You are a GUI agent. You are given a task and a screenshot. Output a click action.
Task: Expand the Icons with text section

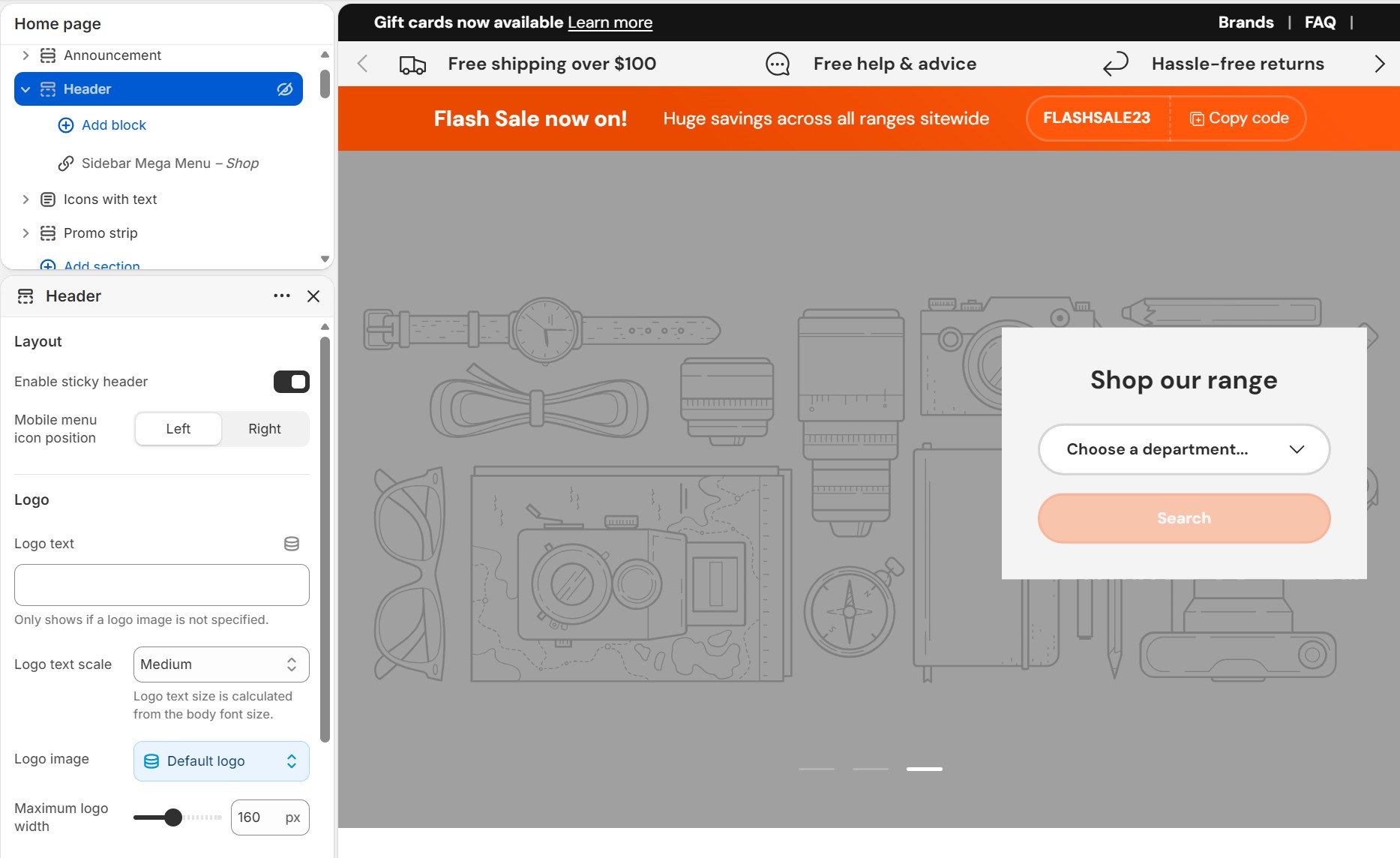pos(25,199)
